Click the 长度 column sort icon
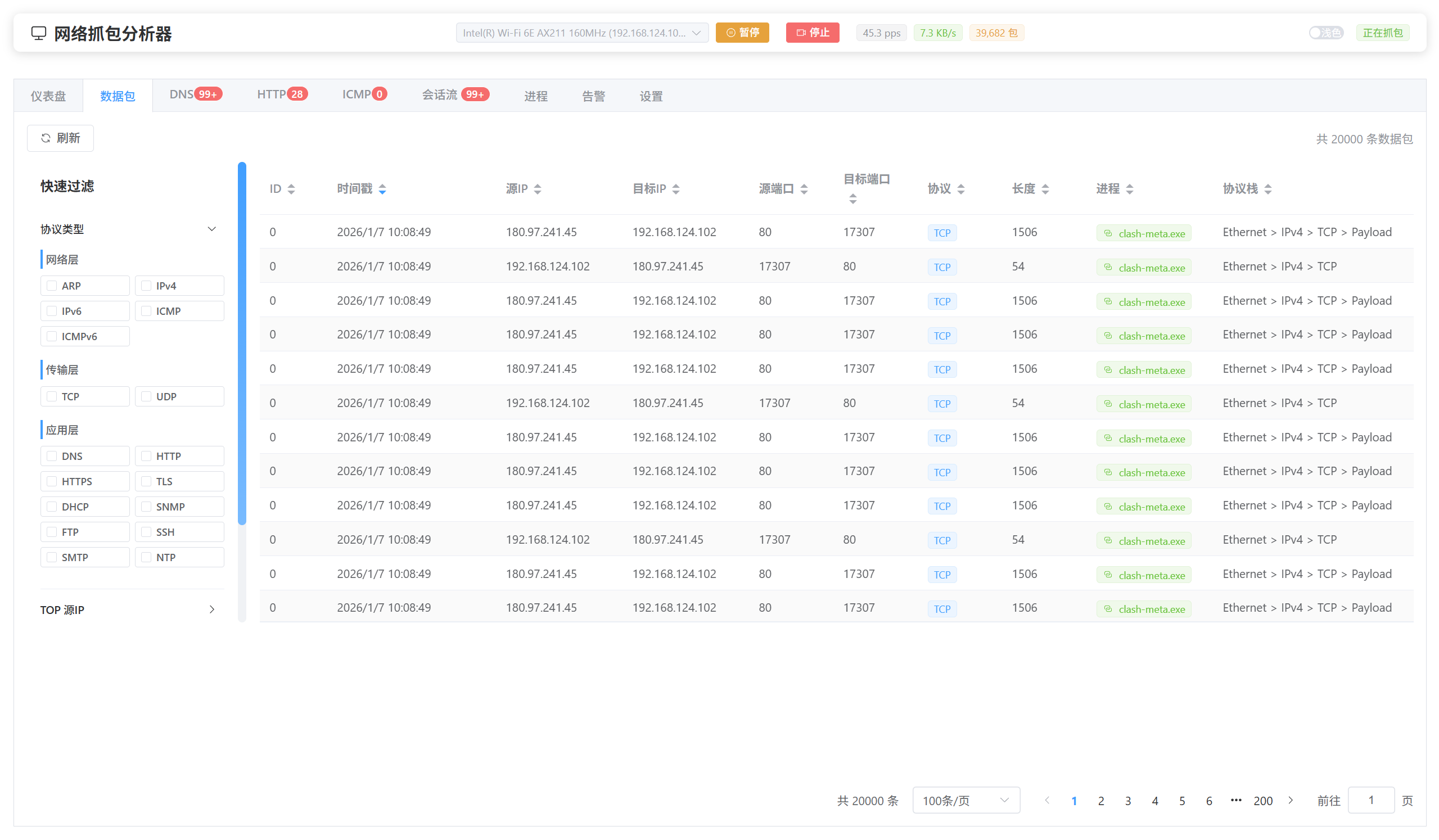1439x840 pixels. tap(1045, 189)
